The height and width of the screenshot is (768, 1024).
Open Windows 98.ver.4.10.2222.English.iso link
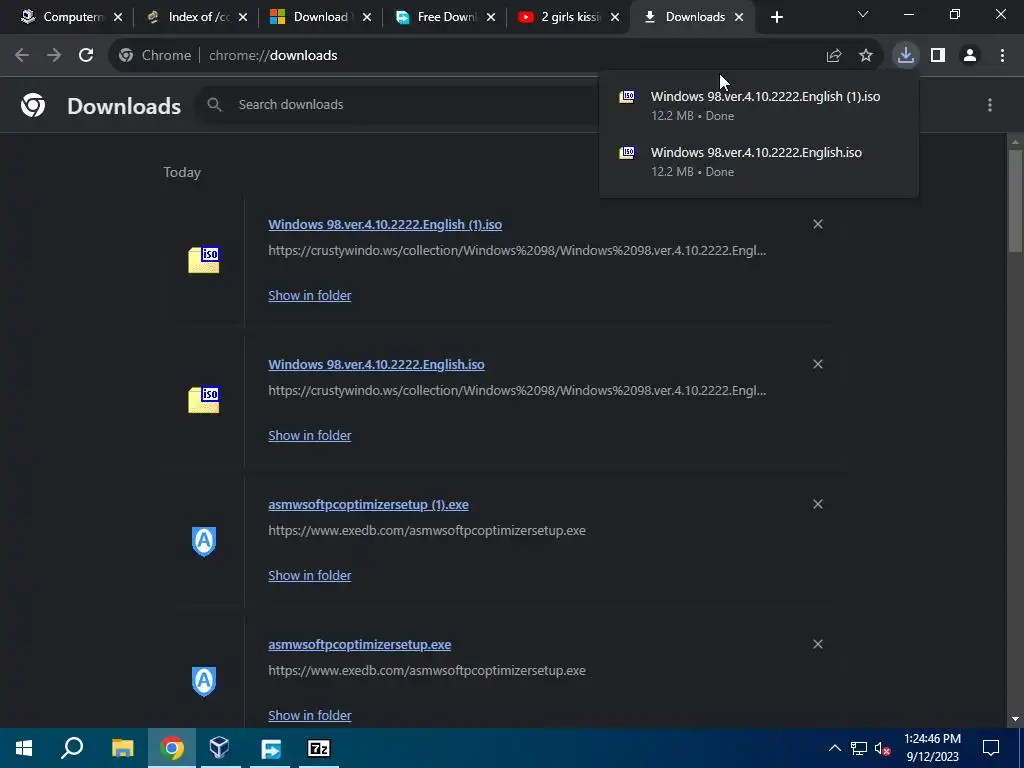(376, 364)
